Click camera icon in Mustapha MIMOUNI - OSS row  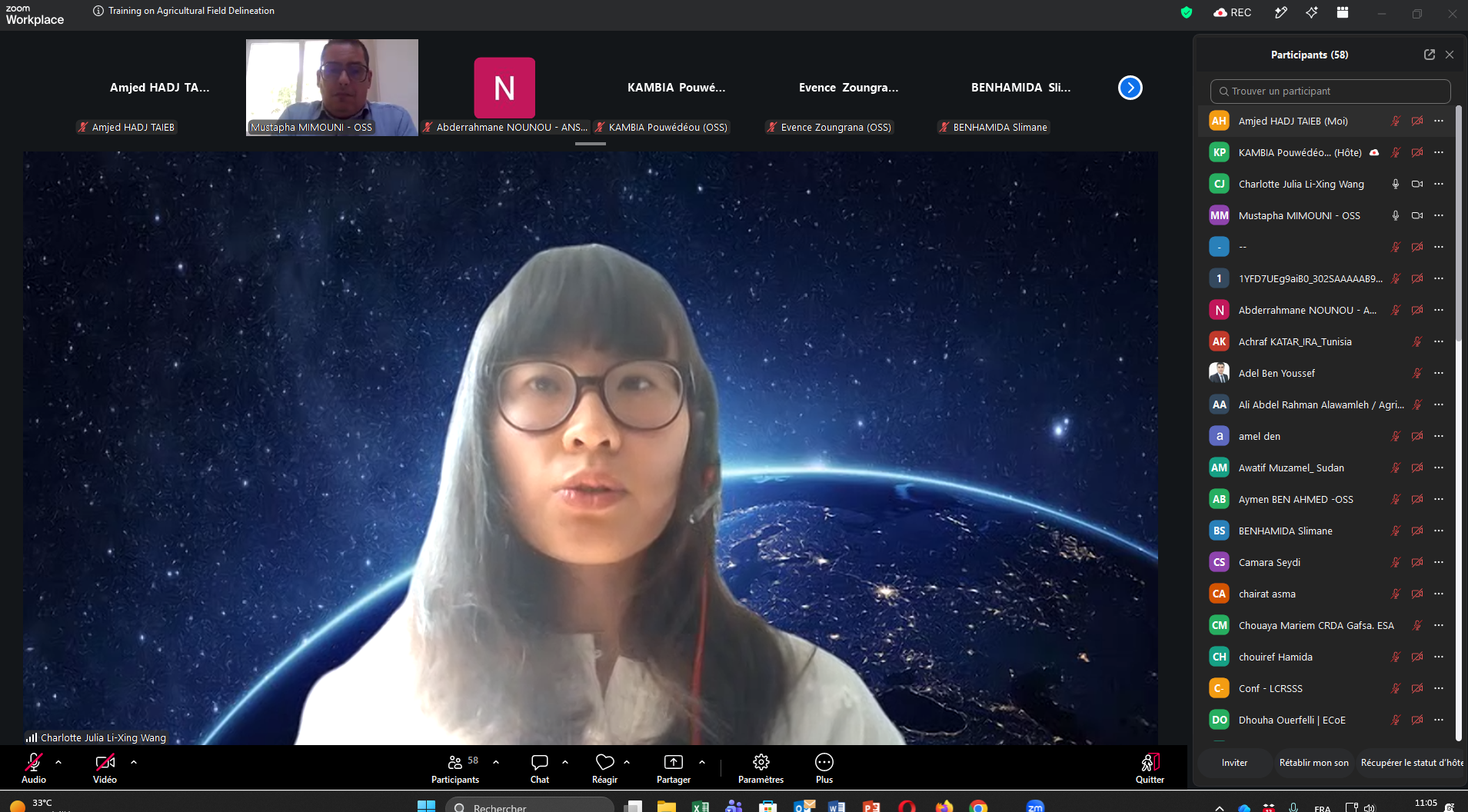(x=1417, y=215)
